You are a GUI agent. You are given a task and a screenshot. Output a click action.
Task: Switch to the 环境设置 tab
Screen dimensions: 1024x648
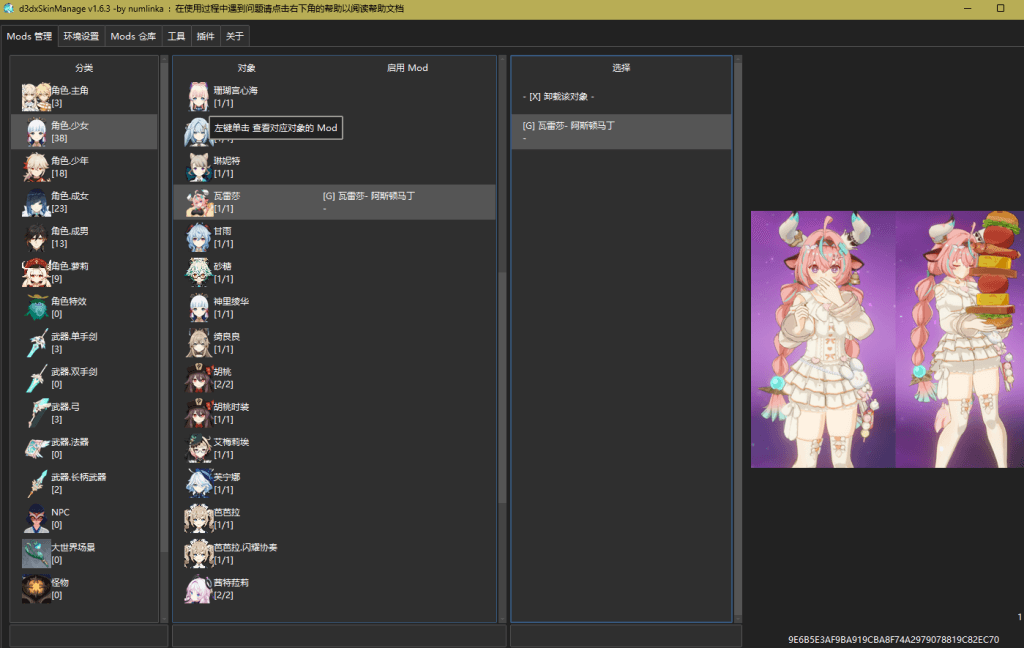81,37
